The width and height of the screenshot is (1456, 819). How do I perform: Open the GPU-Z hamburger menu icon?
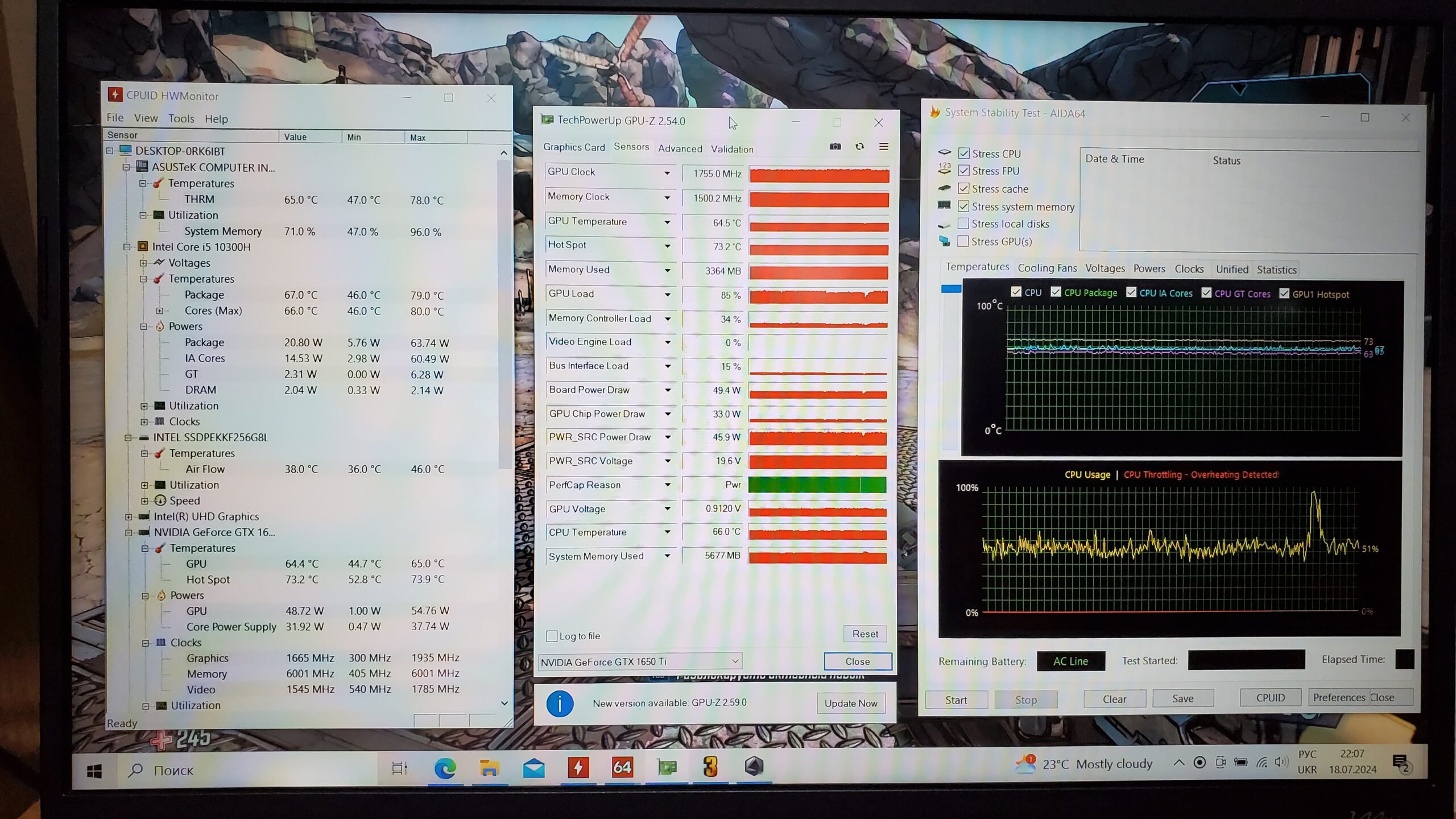tap(883, 147)
